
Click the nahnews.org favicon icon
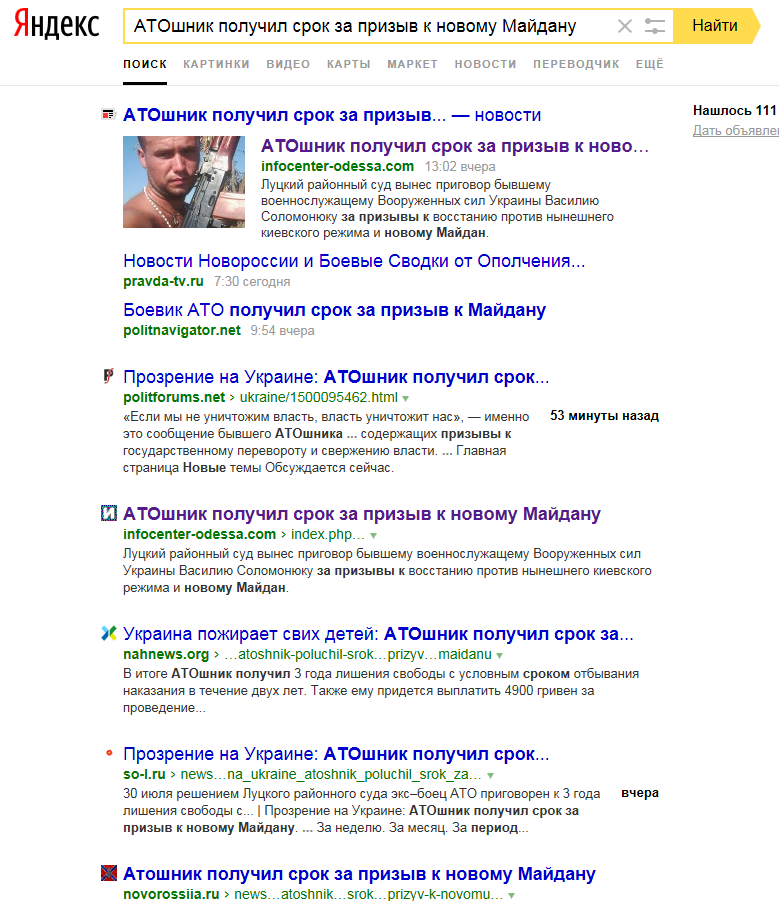tap(109, 633)
